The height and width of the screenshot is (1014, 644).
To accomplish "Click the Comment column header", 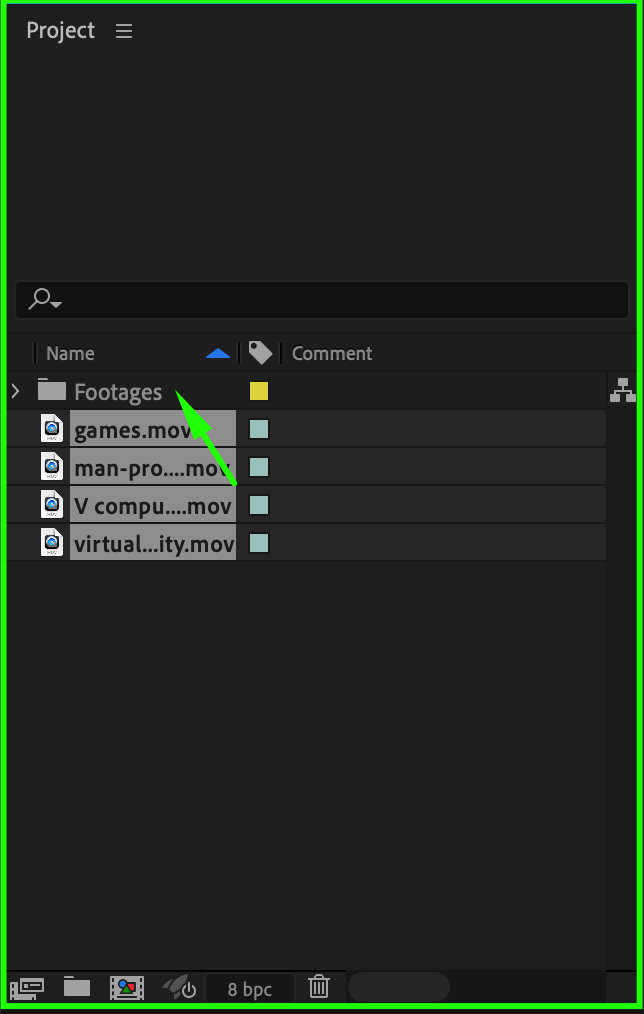I will coord(332,353).
